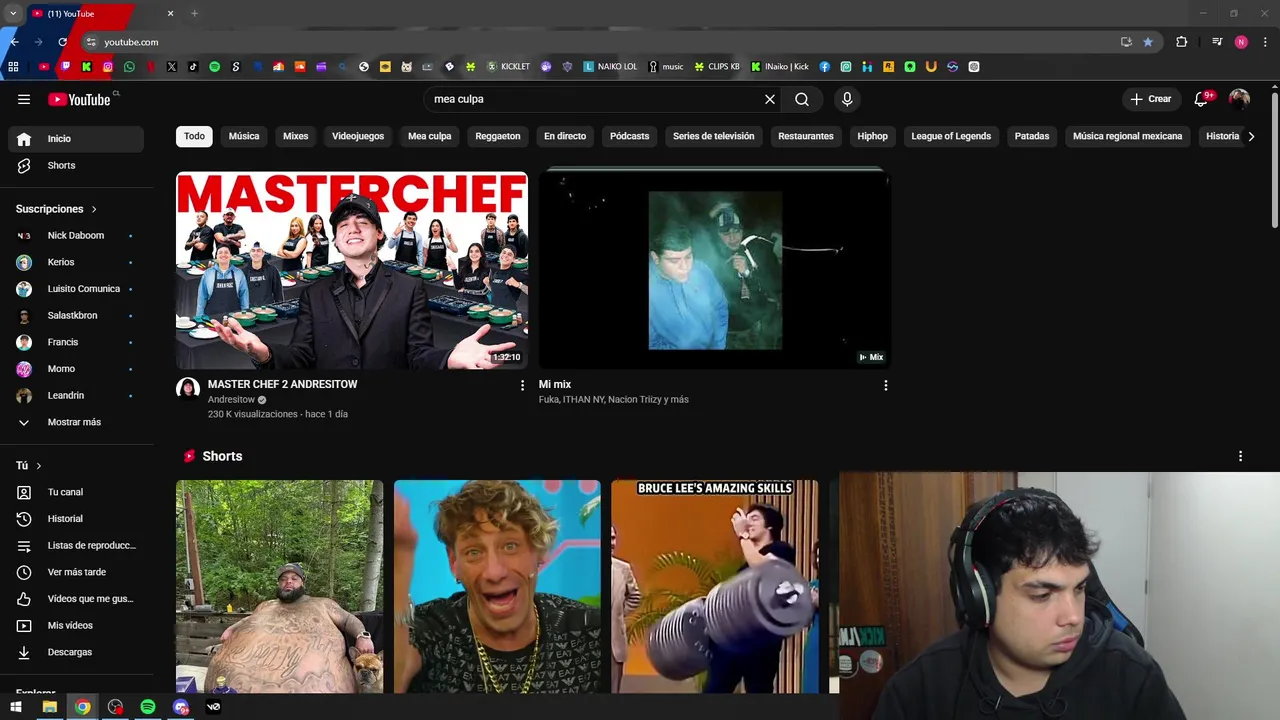Screen dimensions: 1280x720
Task: Click the search magnifier button
Action: (x=802, y=99)
